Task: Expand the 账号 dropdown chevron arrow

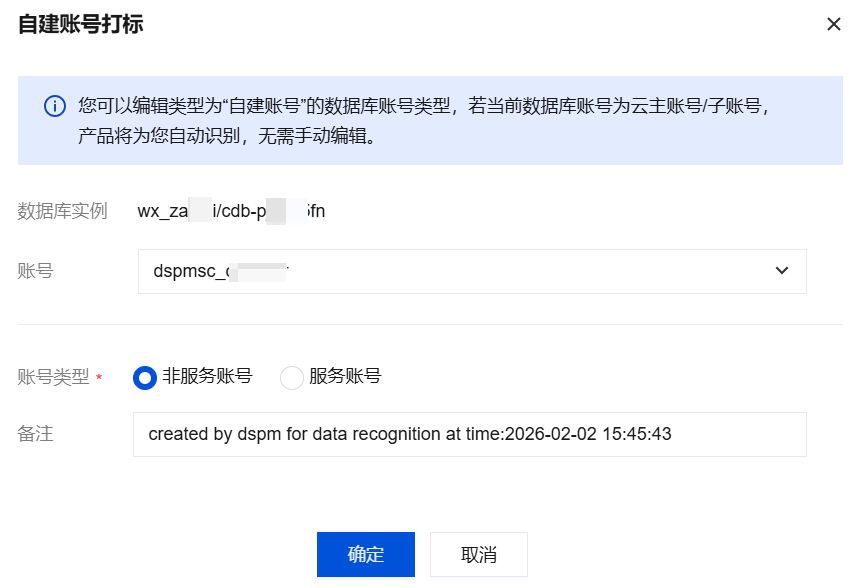Action: click(782, 271)
